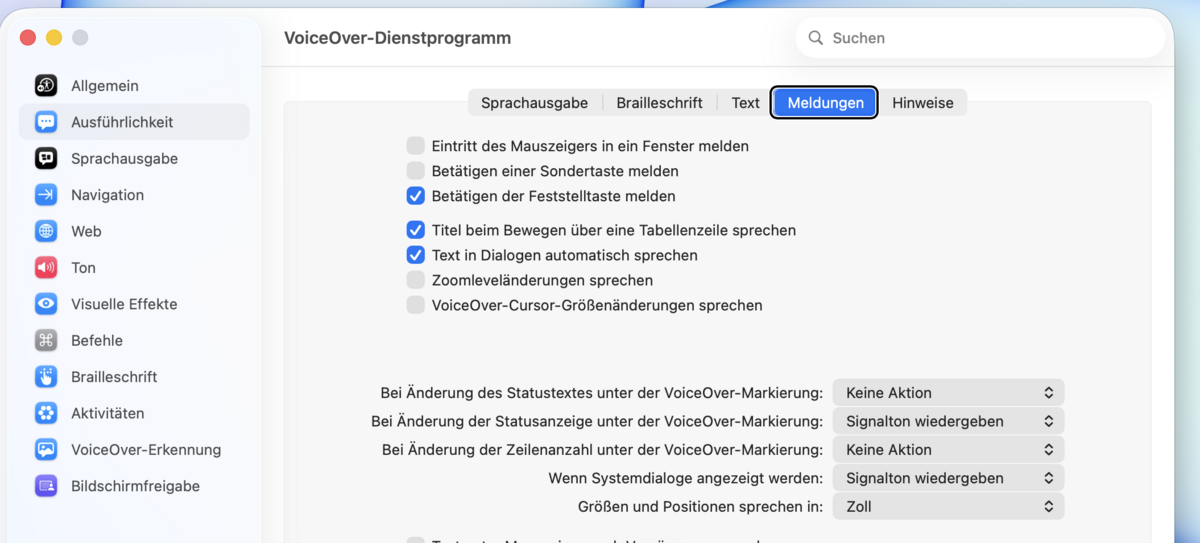Select the Visuelle Effekte category label
This screenshot has height=543, width=1200.
(124, 304)
